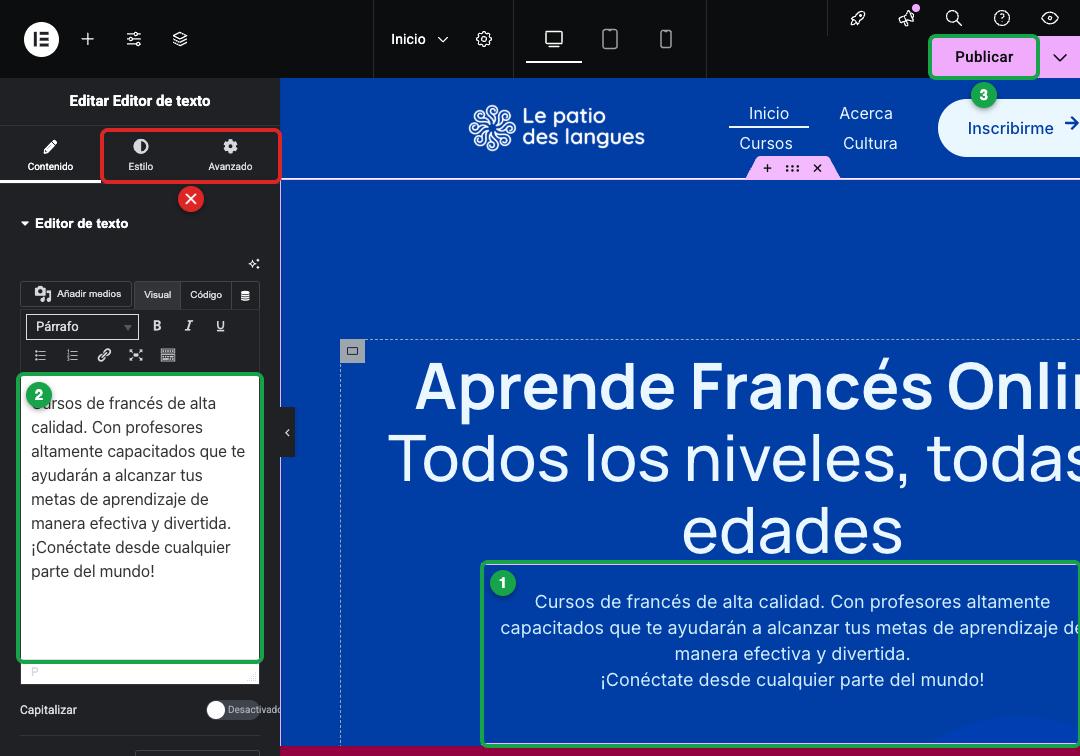The height and width of the screenshot is (756, 1080).
Task: Open What's New megaphone icon
Action: click(907, 18)
